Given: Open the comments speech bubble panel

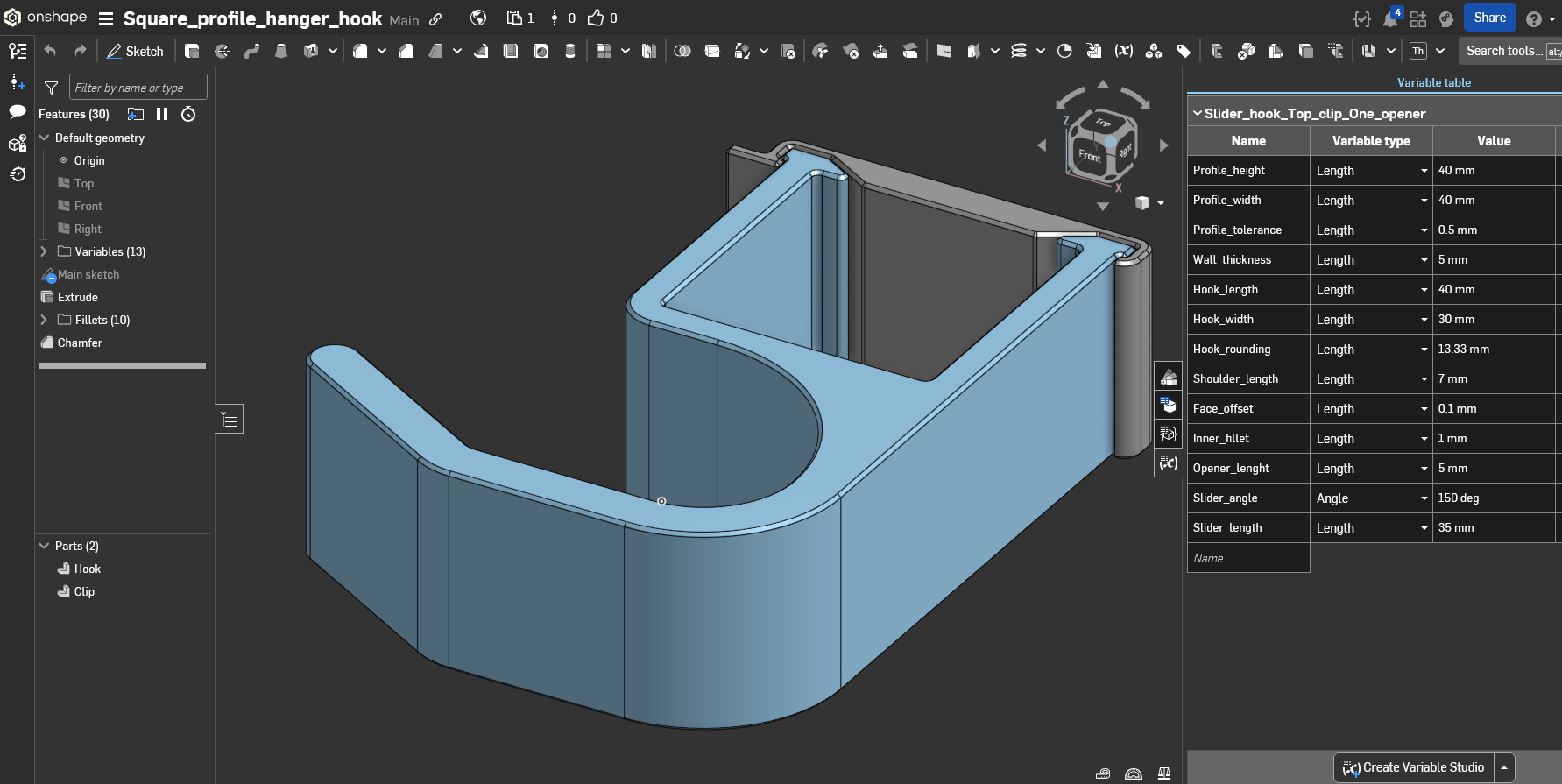Looking at the screenshot, I should click(18, 111).
